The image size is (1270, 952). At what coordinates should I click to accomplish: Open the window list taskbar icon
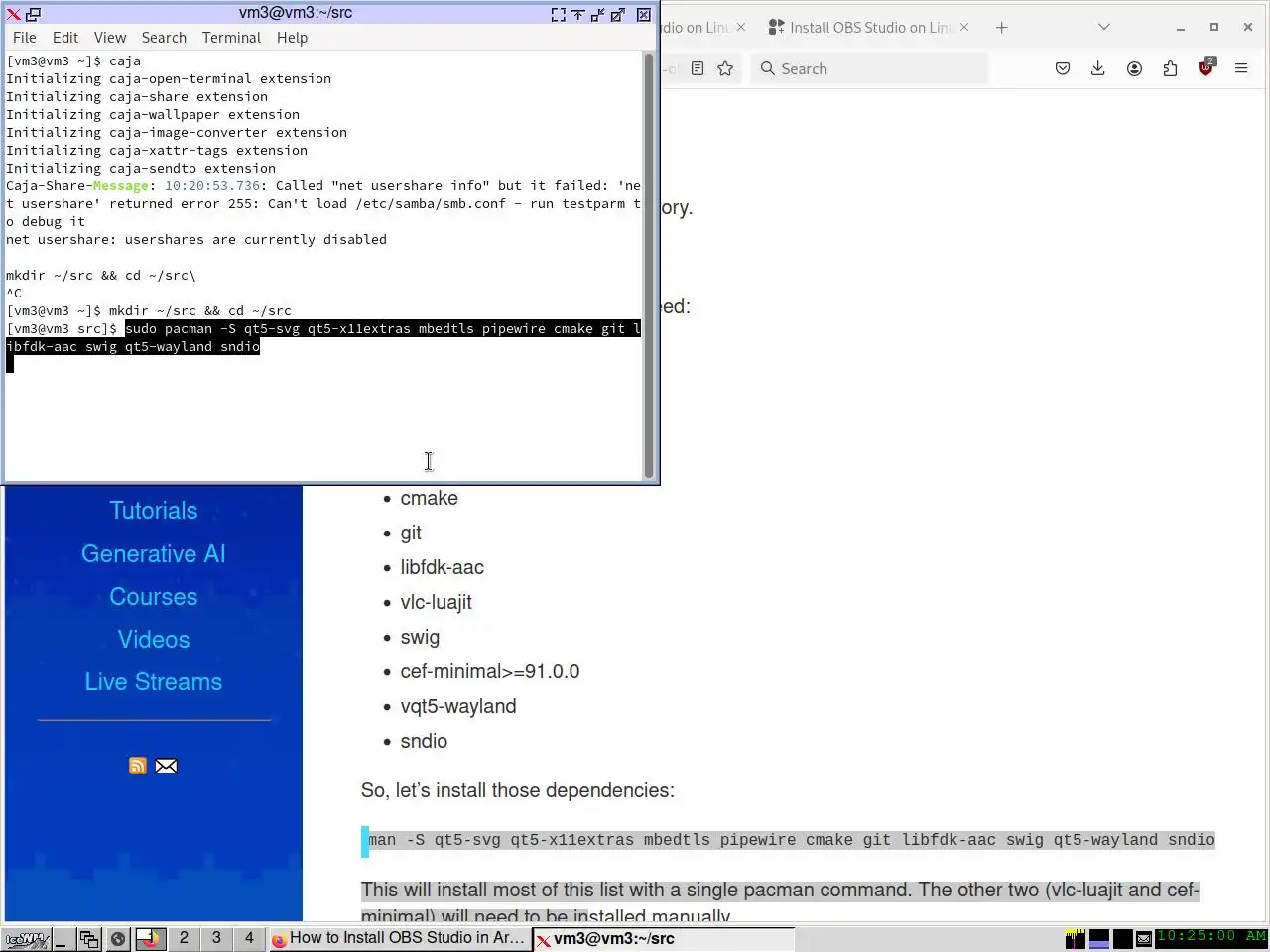click(89, 938)
